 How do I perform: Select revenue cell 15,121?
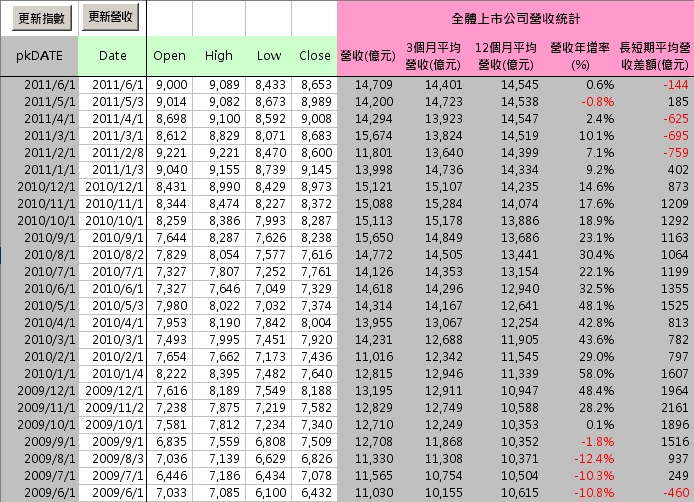(x=374, y=187)
